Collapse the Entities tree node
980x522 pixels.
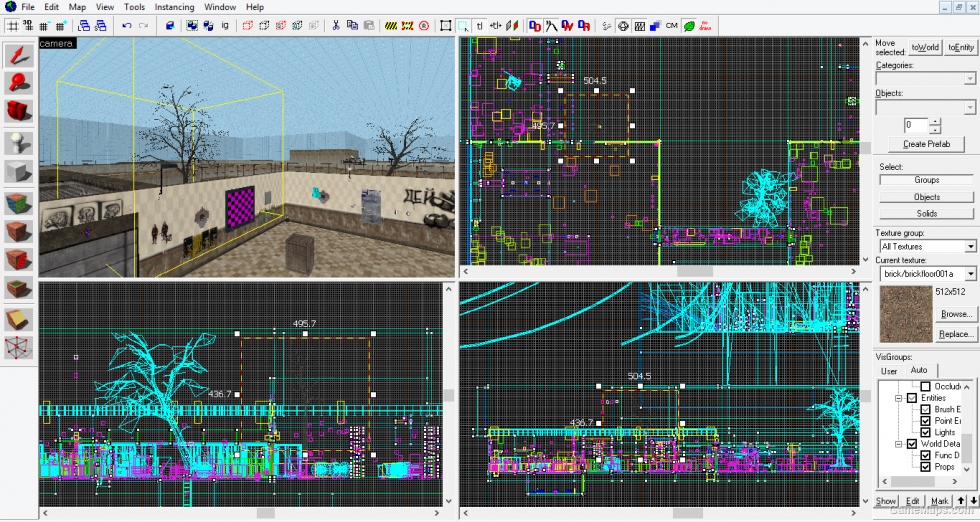[x=898, y=398]
